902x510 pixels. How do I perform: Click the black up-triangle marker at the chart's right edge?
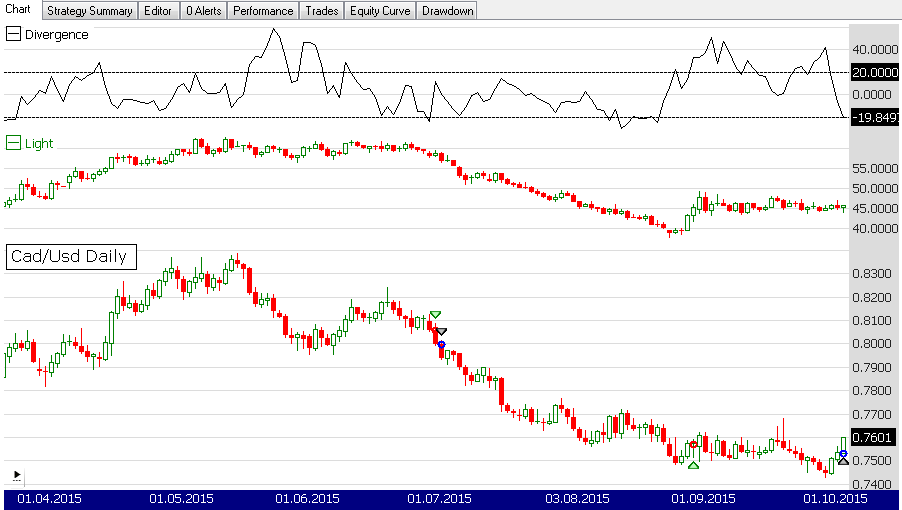tap(843, 461)
